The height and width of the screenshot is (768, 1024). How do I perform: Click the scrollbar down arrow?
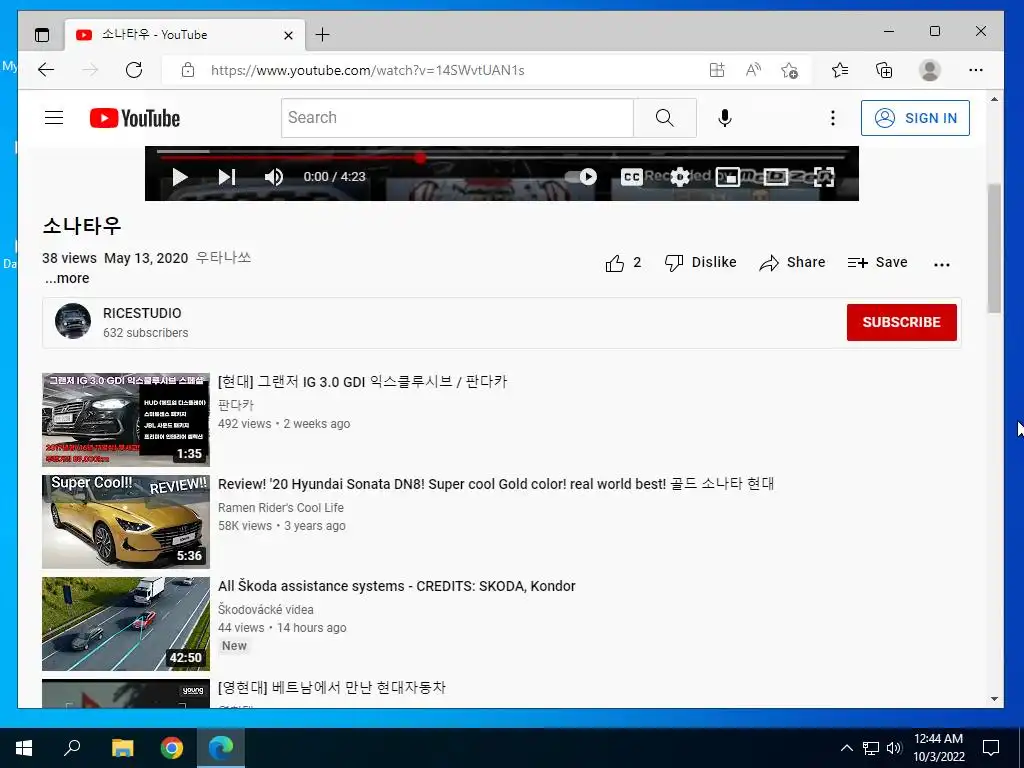[x=994, y=699]
